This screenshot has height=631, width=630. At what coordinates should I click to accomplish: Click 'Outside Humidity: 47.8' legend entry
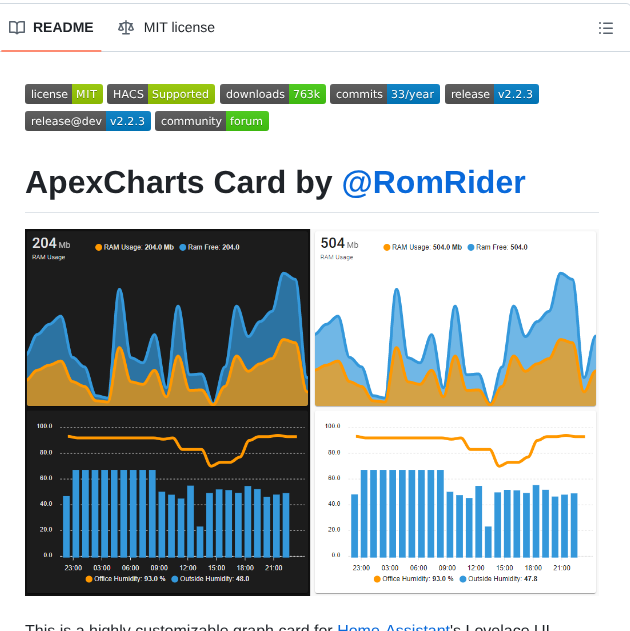(498, 579)
